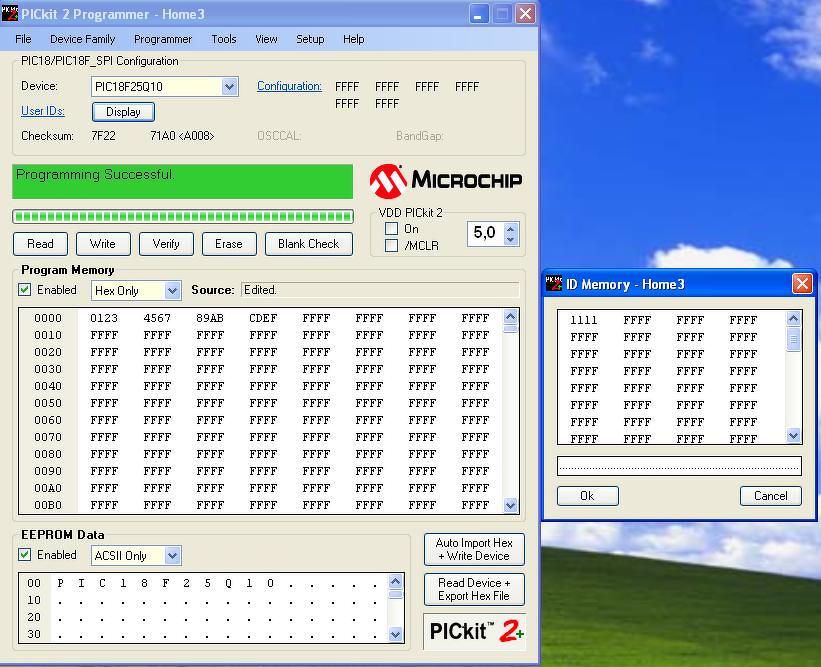Screen dimensions: 821x667
Task: Click the Programming Successful status box
Action: tap(182, 181)
